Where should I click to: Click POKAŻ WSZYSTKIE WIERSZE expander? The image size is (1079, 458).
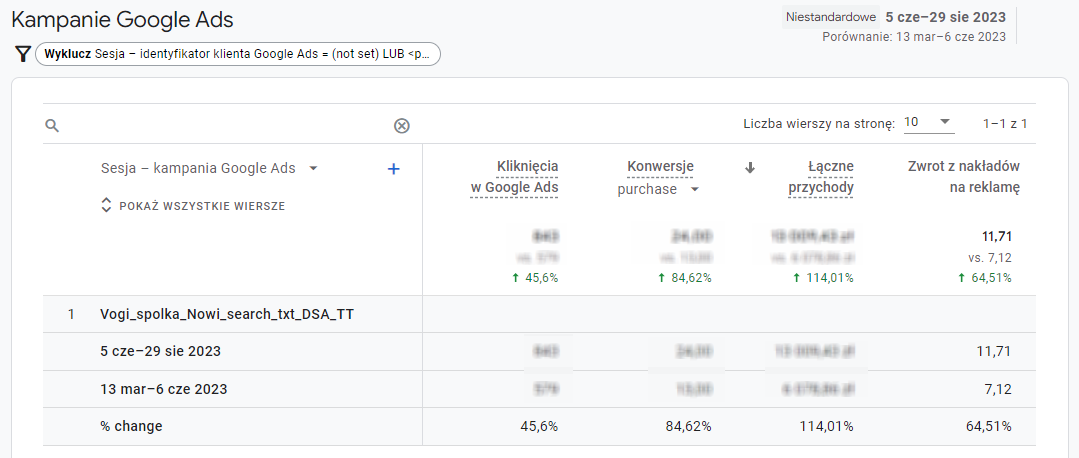[193, 206]
